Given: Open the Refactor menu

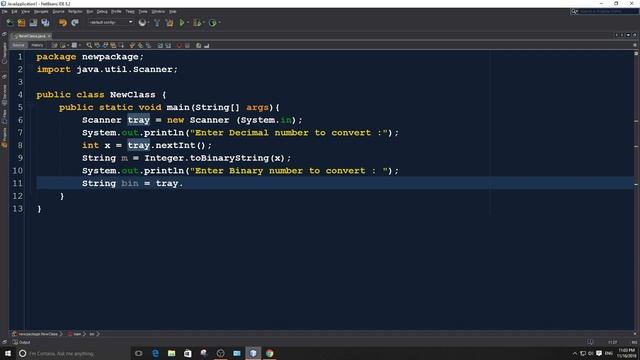Looking at the screenshot, I should (75, 11).
